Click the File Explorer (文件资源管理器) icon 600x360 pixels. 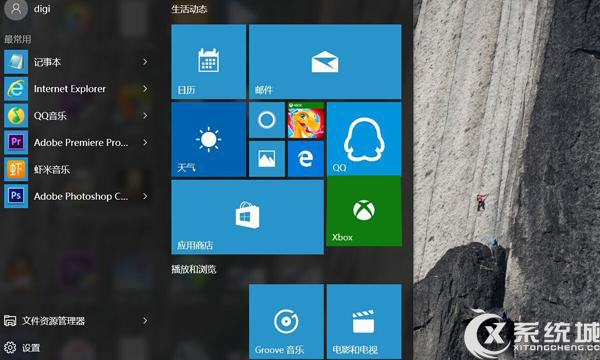pos(10,321)
